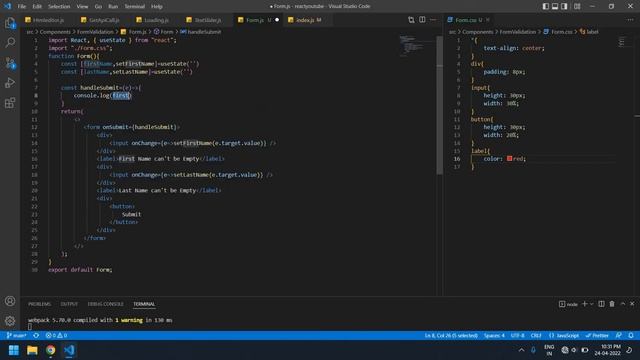The height and width of the screenshot is (360, 640).
Task: Open the errors and warnings count in status bar
Action: pyautogui.click(x=56, y=335)
